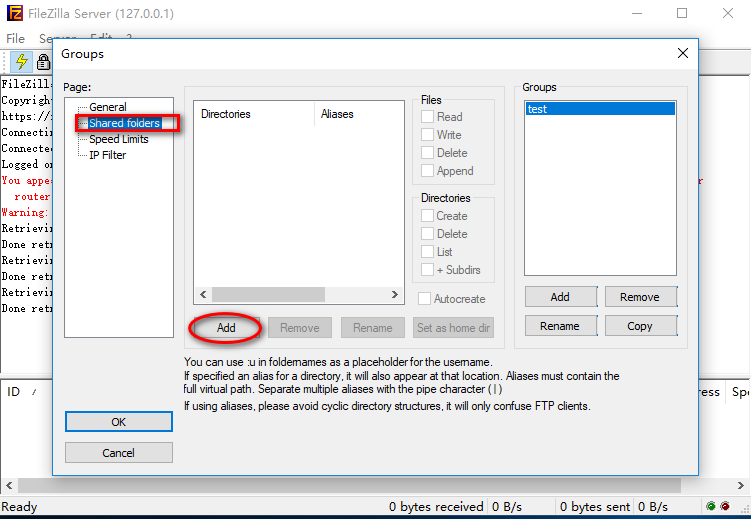Click the main window bottom horizontal scrollbar thumb

coord(350,485)
